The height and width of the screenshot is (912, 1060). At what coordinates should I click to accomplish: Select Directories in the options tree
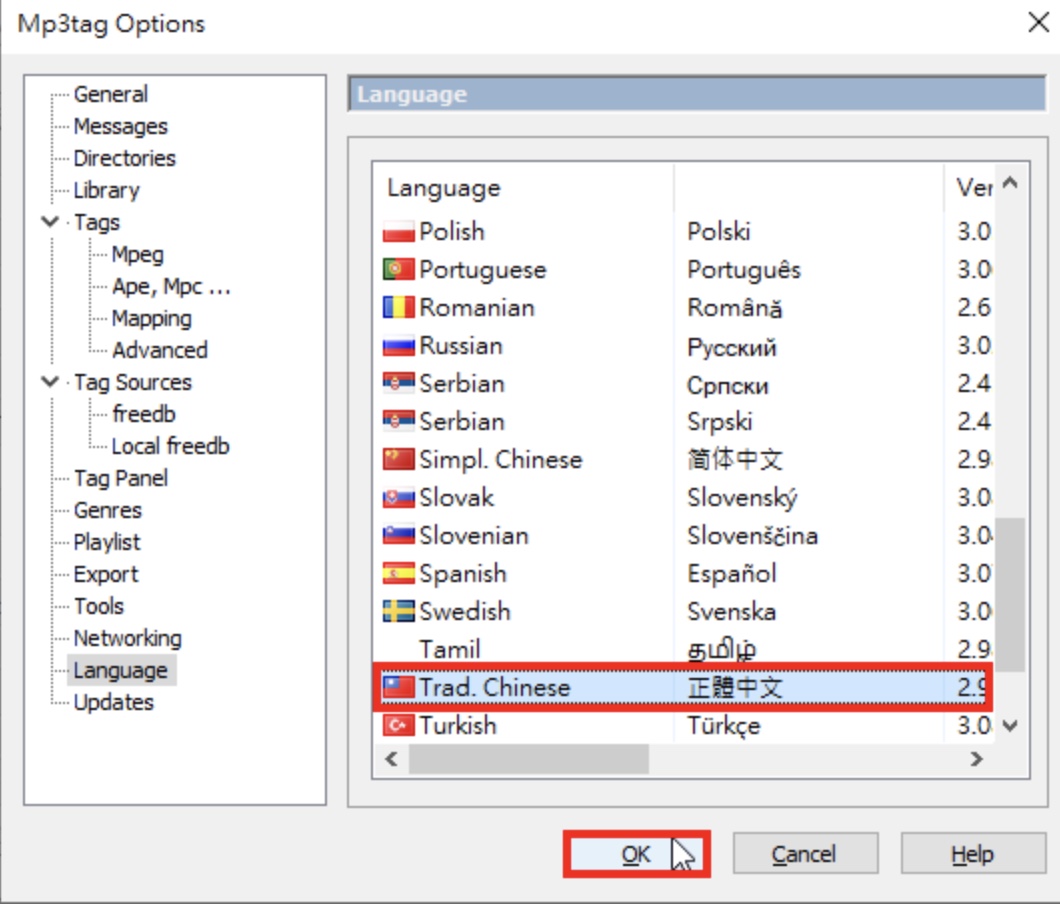click(x=125, y=158)
